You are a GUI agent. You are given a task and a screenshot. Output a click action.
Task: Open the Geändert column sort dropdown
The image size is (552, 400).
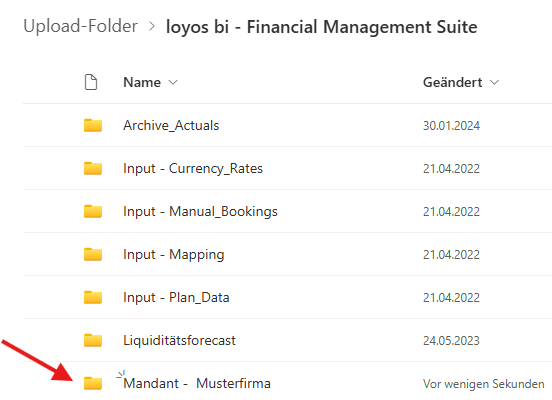[x=494, y=82]
